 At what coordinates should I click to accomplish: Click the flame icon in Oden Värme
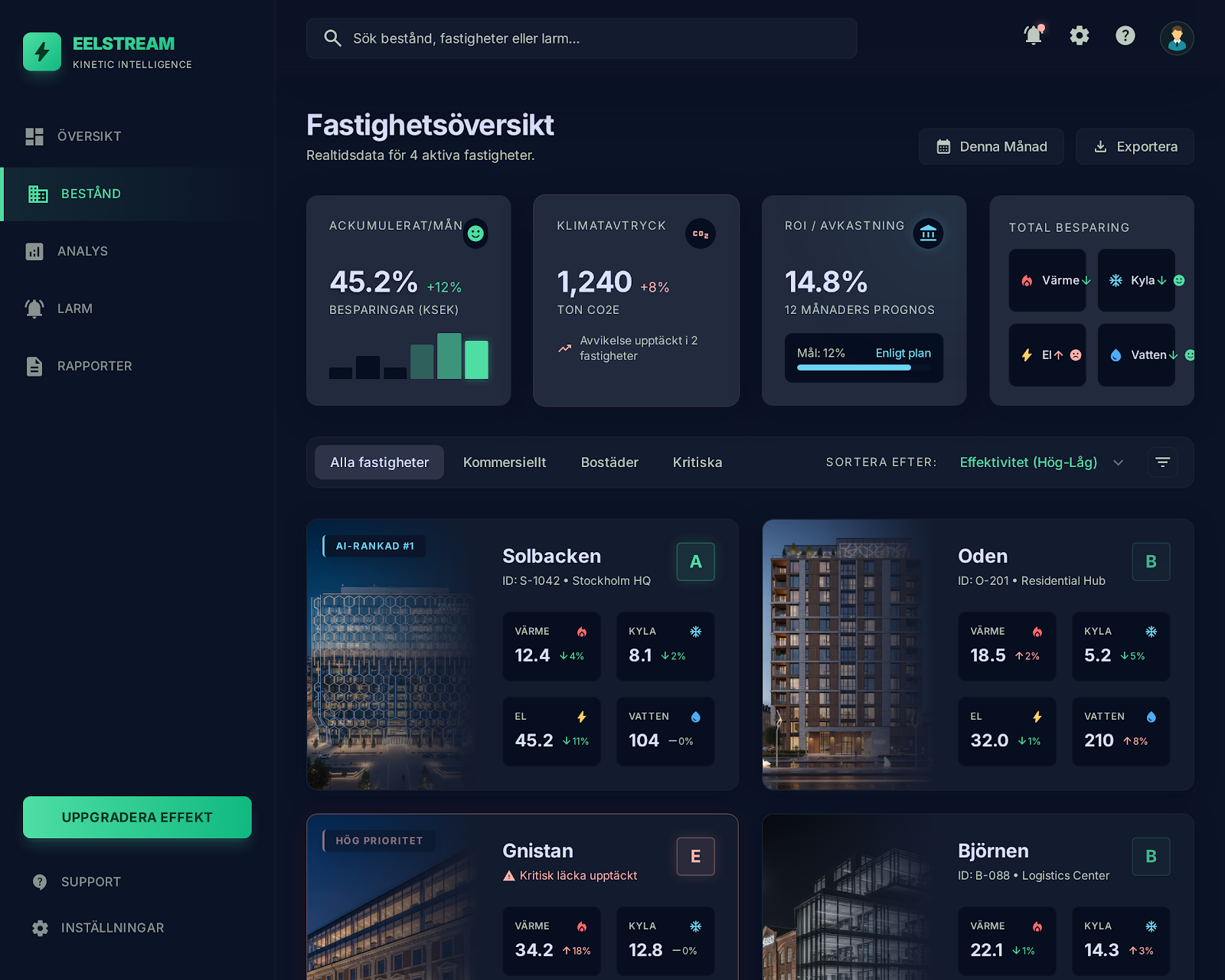point(1037,632)
